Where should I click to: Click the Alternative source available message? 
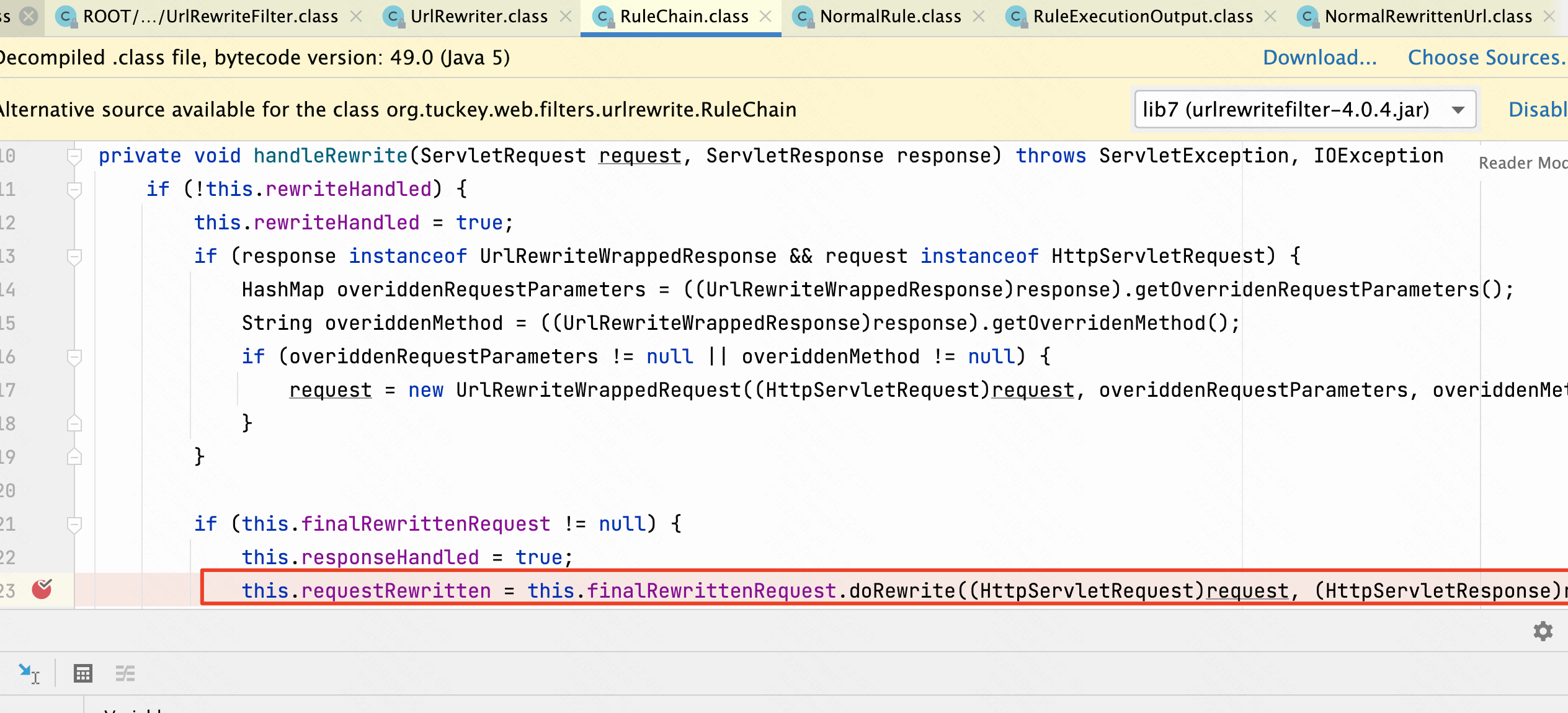398,110
